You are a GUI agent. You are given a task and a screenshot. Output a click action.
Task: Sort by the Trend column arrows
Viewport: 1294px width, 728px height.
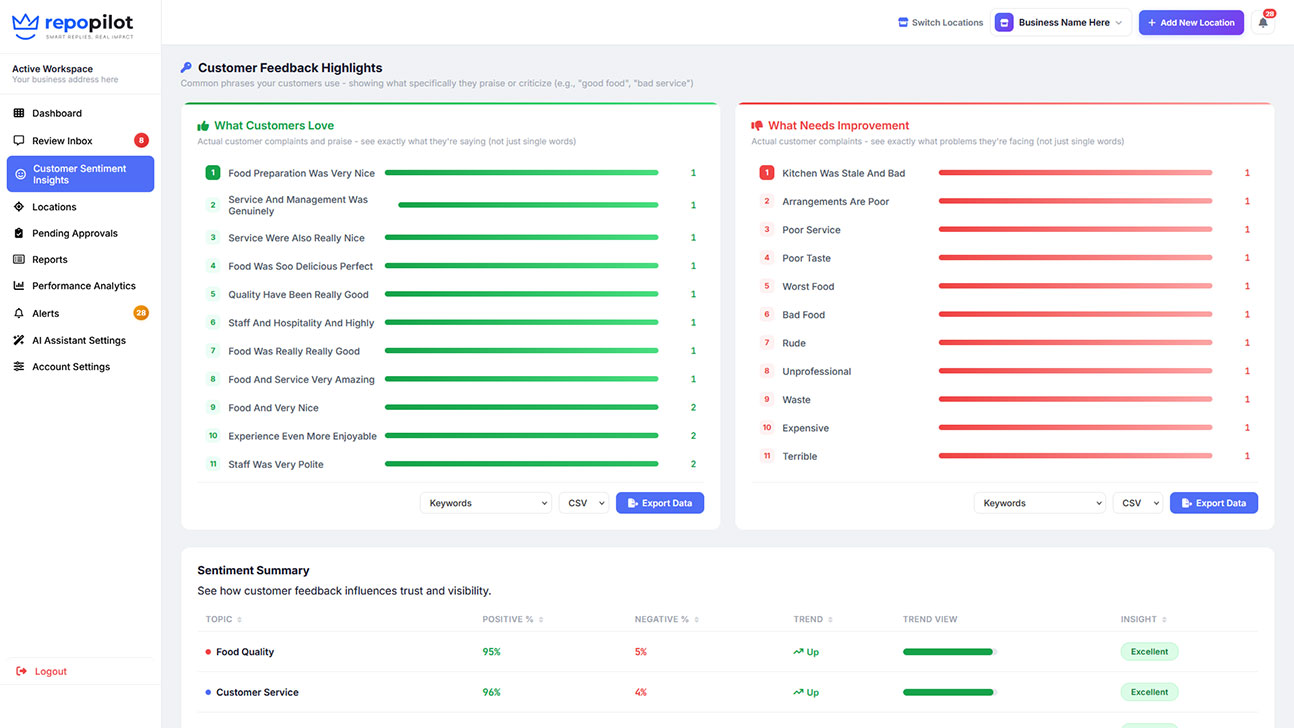832,620
